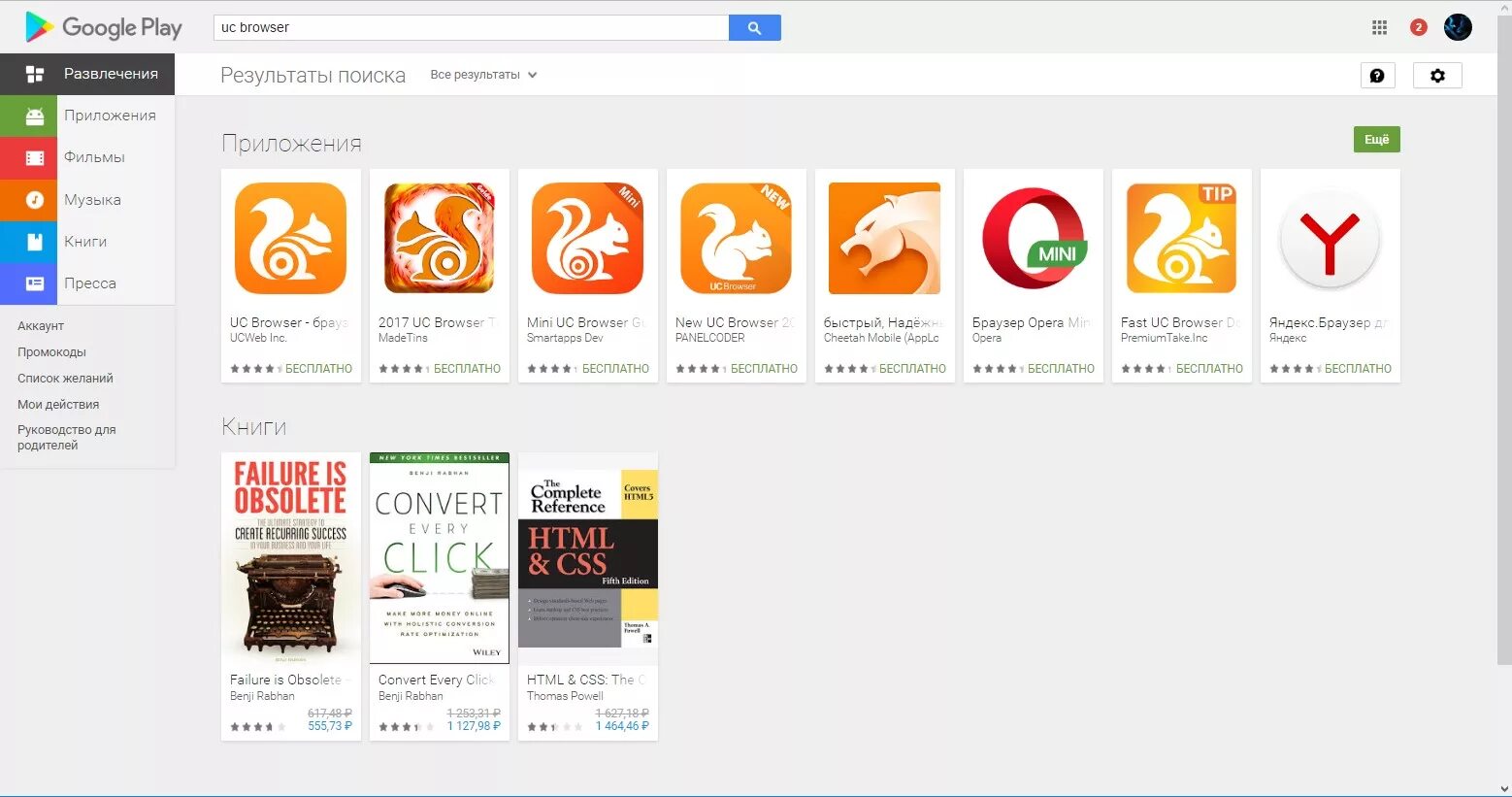Open the Google apps grid

pos(1379,27)
